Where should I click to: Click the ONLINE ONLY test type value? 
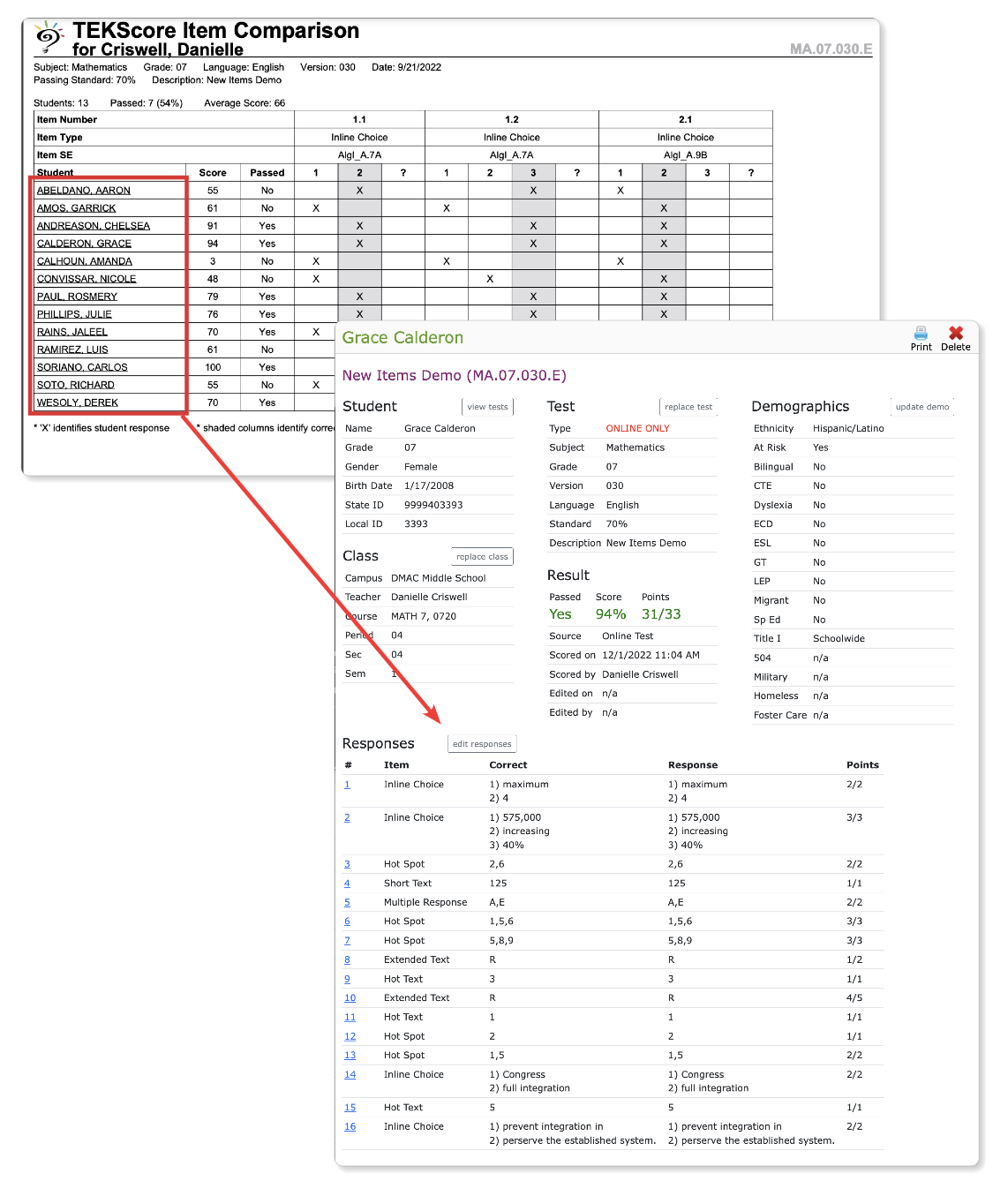pyautogui.click(x=637, y=429)
